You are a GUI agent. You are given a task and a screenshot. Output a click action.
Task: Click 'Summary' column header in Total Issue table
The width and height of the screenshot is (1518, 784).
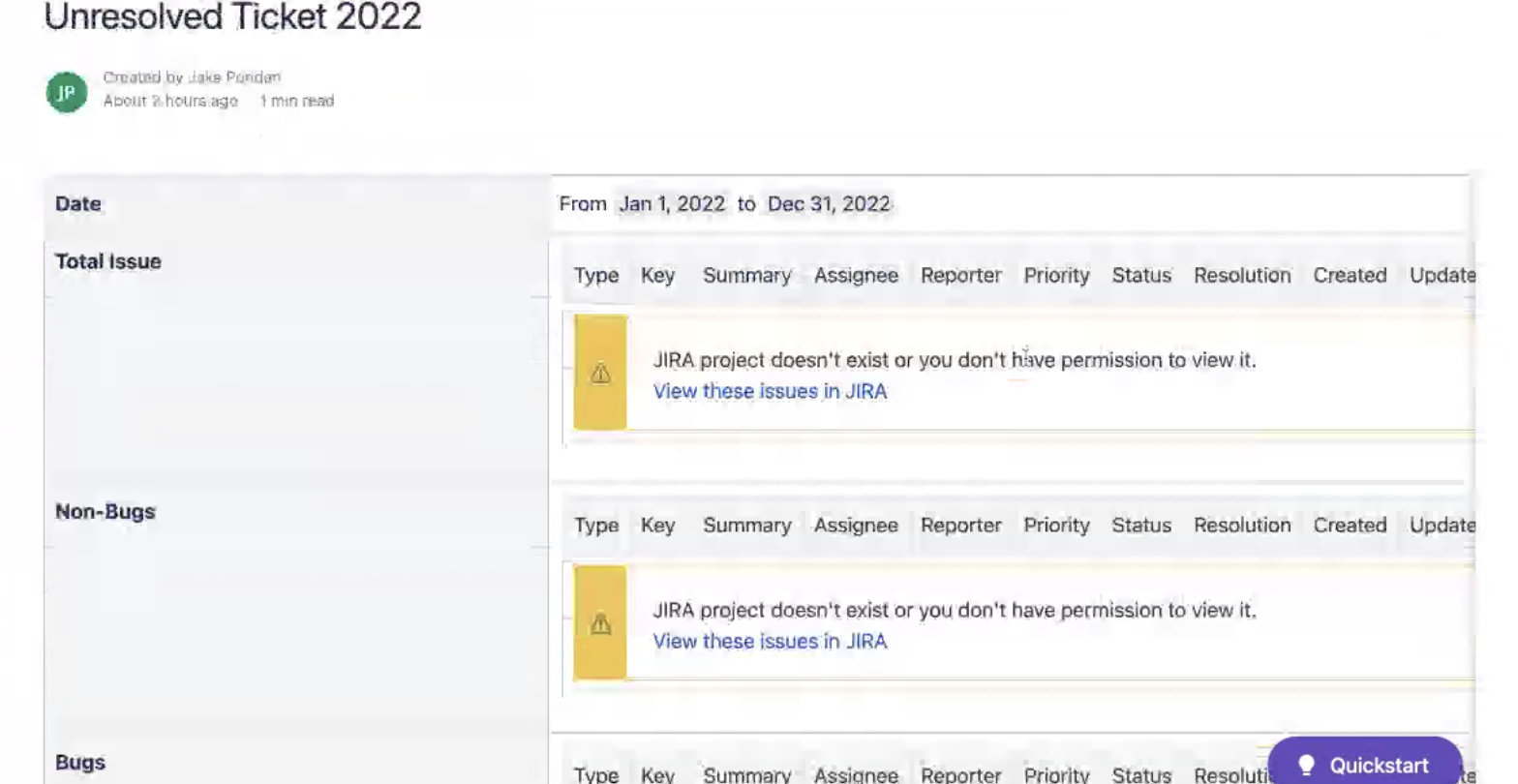(747, 276)
